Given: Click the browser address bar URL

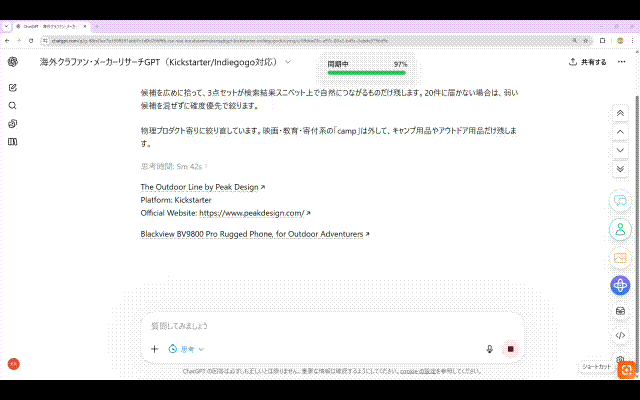Looking at the screenshot, I should pyautogui.click(x=220, y=41).
